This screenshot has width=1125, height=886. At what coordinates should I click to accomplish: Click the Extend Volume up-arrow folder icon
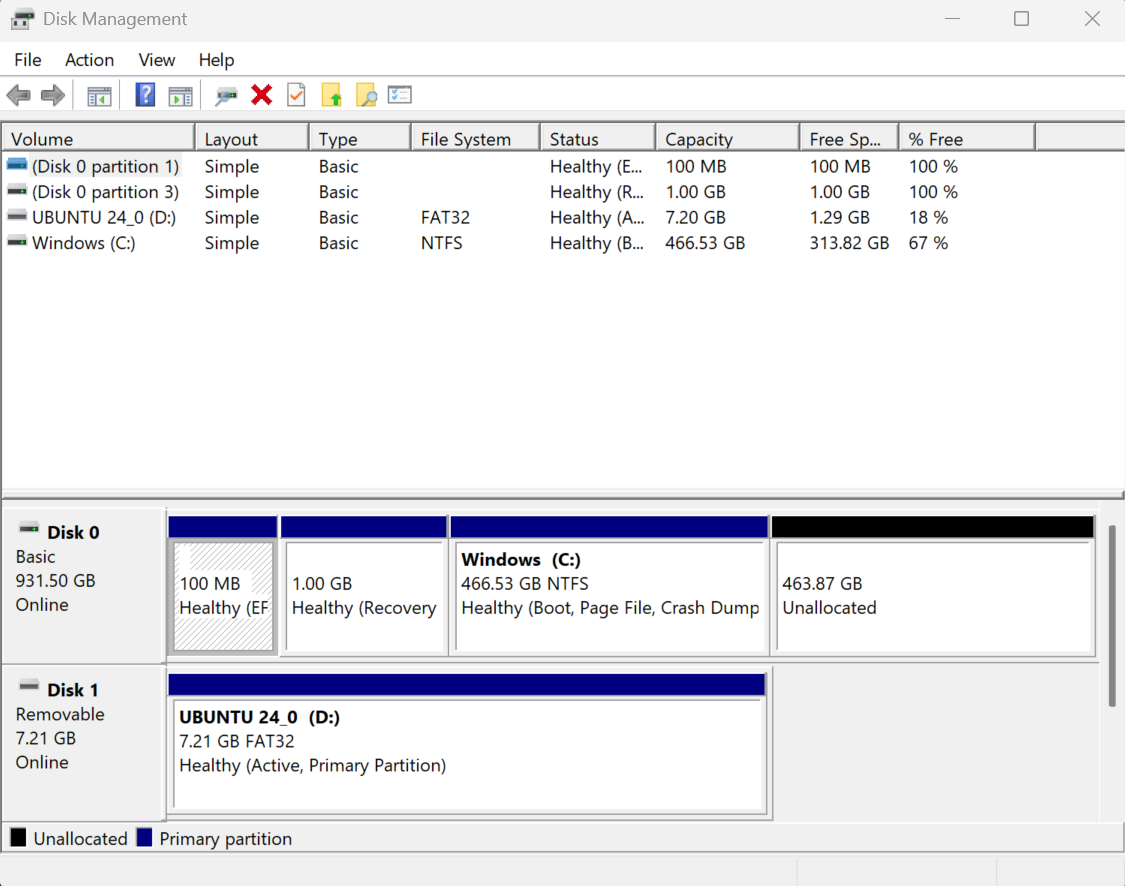point(331,94)
